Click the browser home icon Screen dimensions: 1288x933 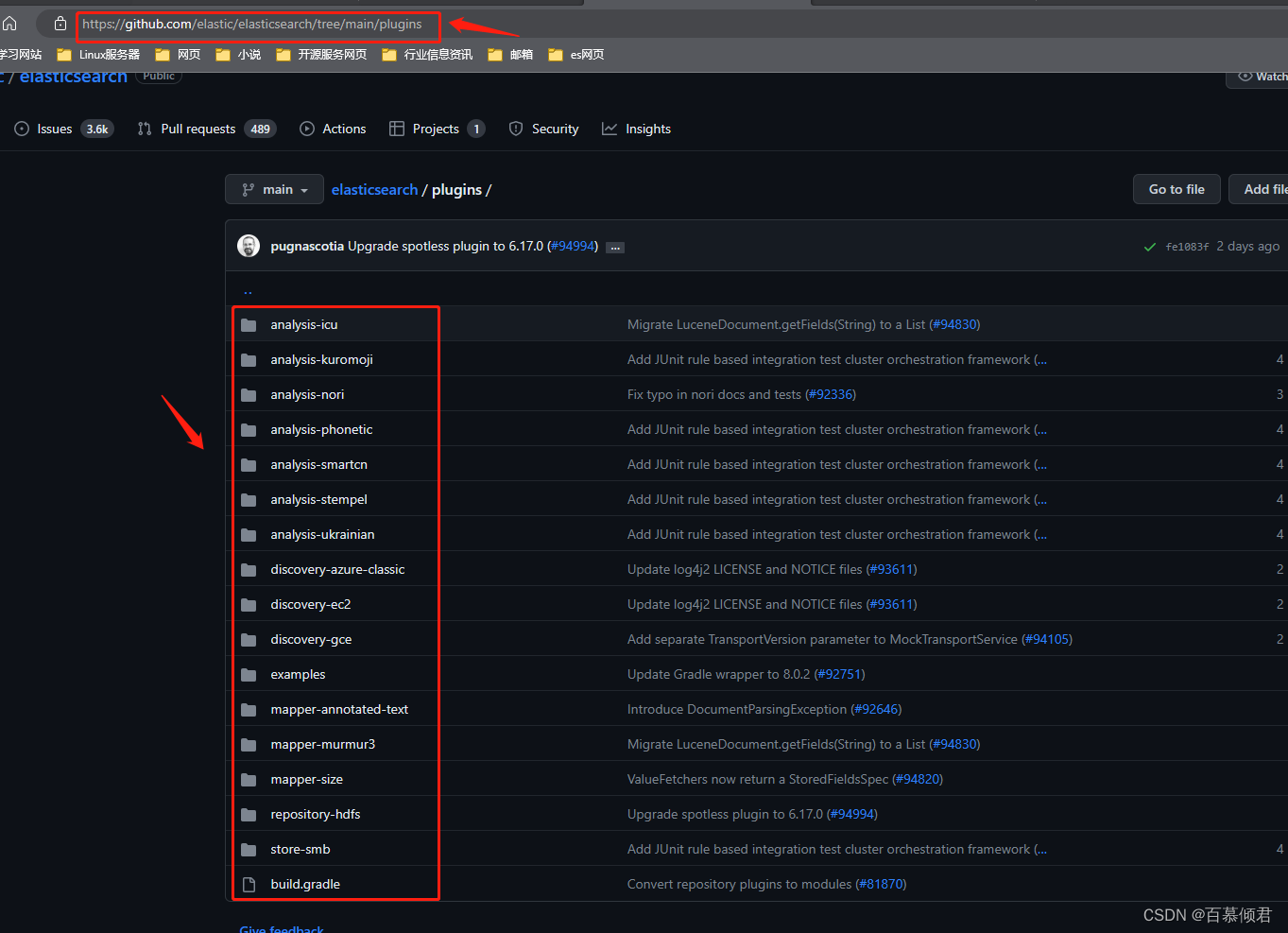point(9,24)
